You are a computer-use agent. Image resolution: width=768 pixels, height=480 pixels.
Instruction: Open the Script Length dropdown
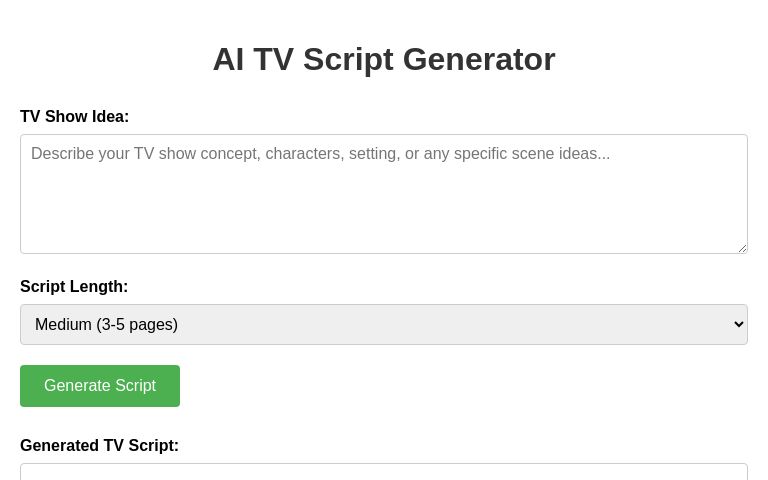click(x=384, y=325)
